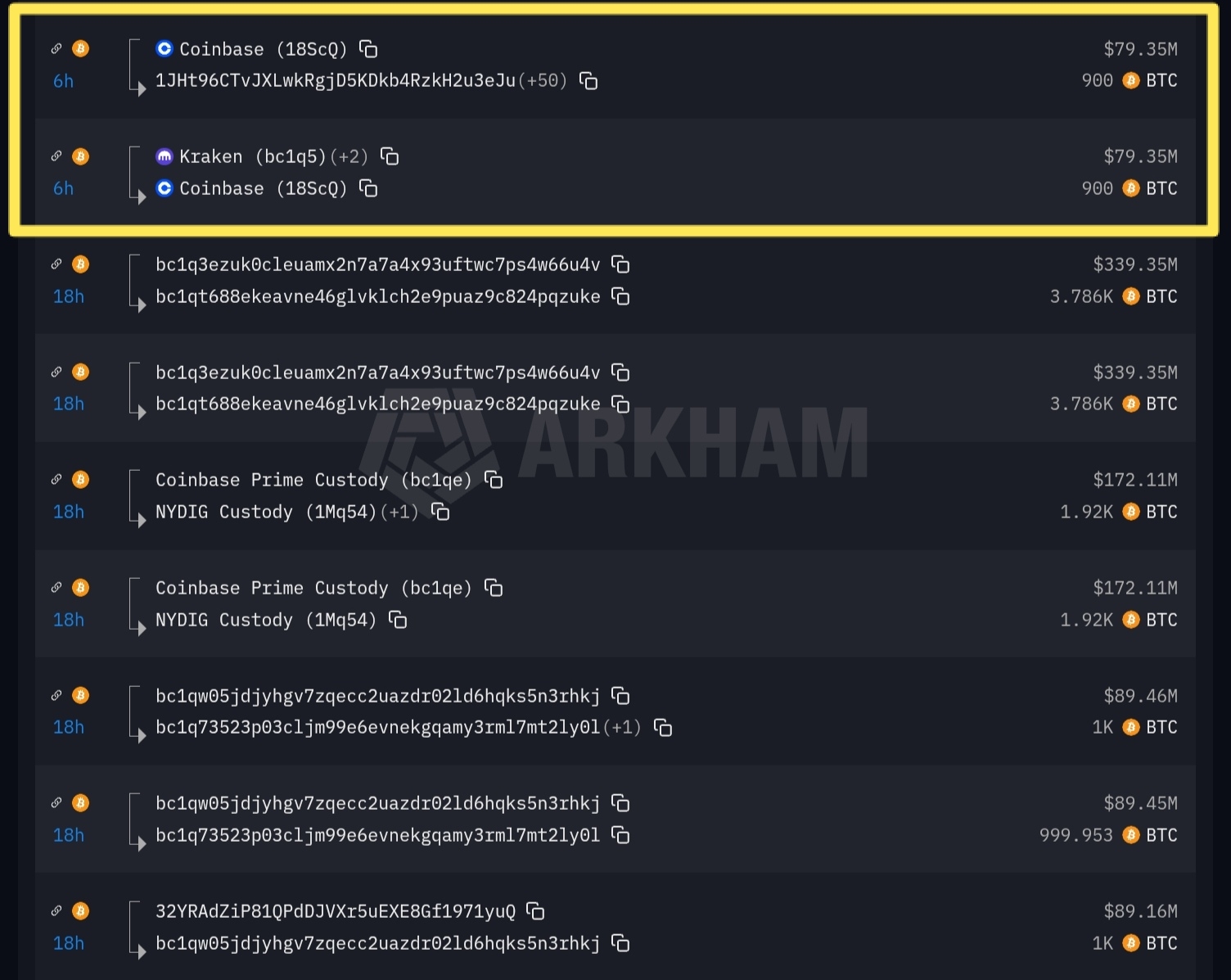
Task: Click the BTC token icon in the $89.46M transfer
Action: pos(1131,727)
